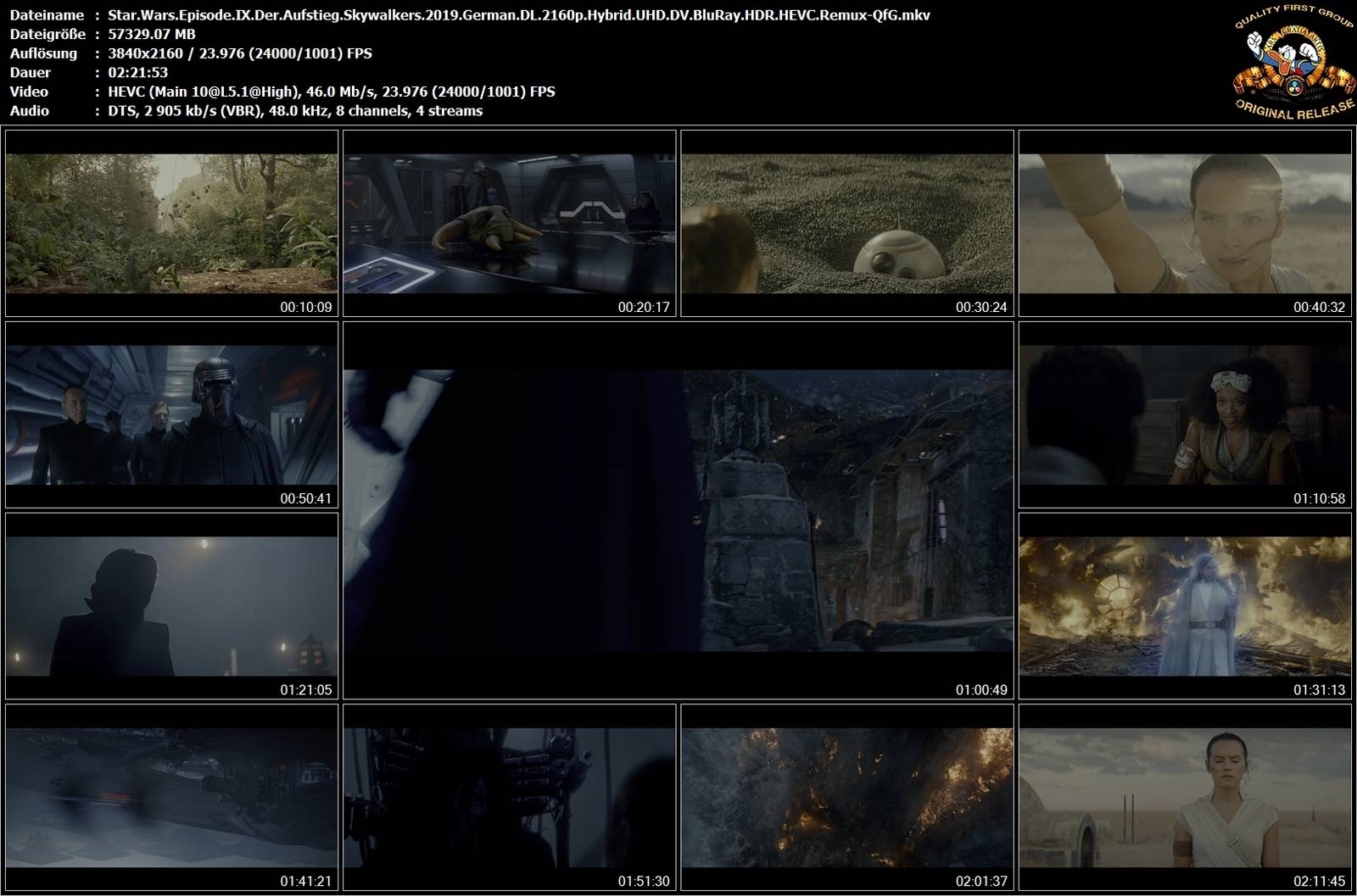Click the Dateiname label
1357x896 pixels.
[x=47, y=14]
